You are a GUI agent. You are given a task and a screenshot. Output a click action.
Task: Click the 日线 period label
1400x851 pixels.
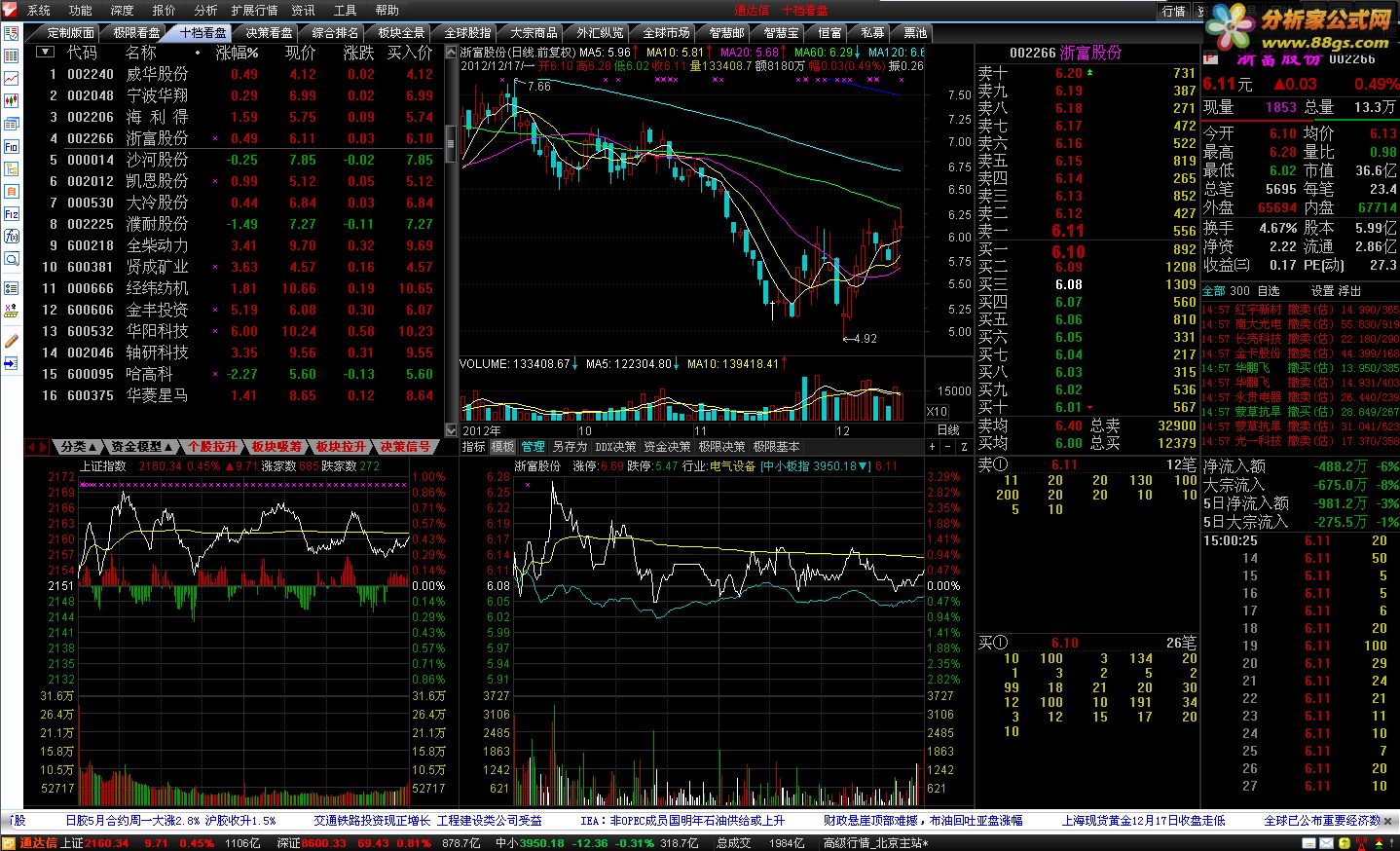pos(948,430)
